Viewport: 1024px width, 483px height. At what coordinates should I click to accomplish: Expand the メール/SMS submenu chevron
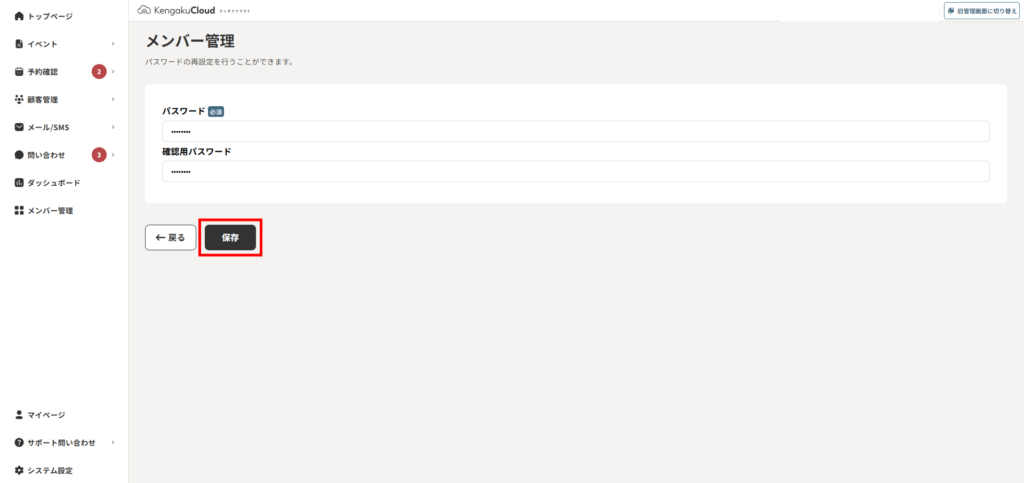pos(113,127)
